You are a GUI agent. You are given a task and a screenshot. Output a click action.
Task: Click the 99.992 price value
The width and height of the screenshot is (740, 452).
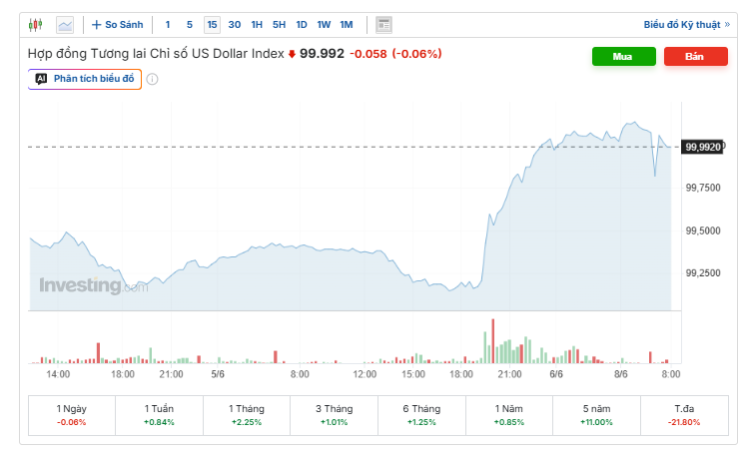tap(322, 54)
